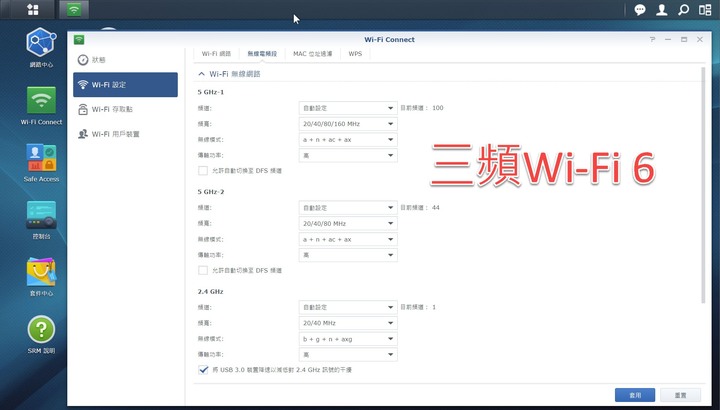Open the main menu grid icon

point(33,9)
